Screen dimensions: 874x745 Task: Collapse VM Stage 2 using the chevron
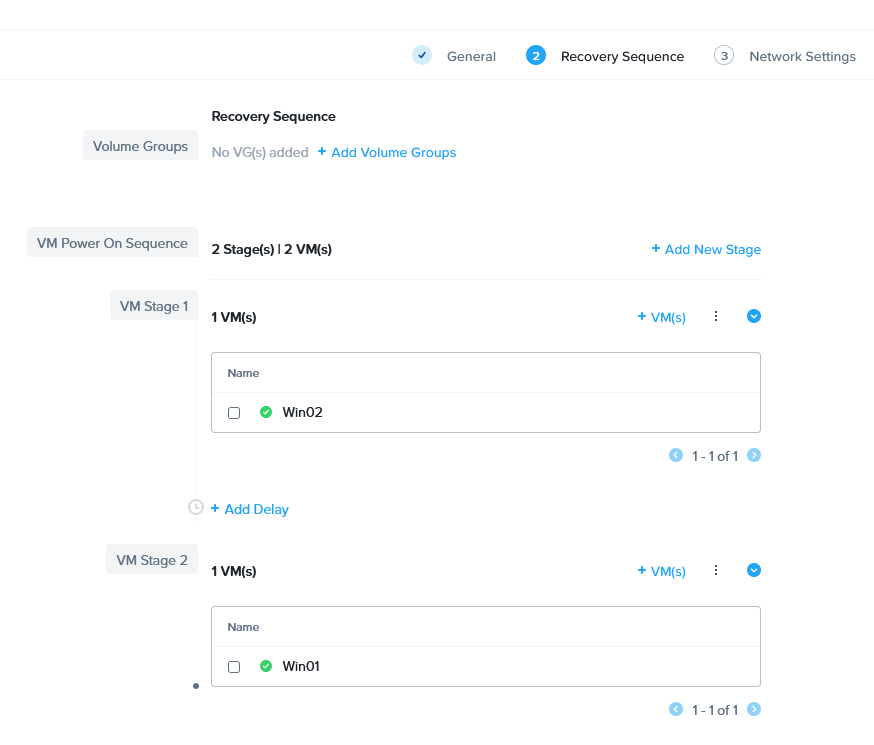click(754, 570)
